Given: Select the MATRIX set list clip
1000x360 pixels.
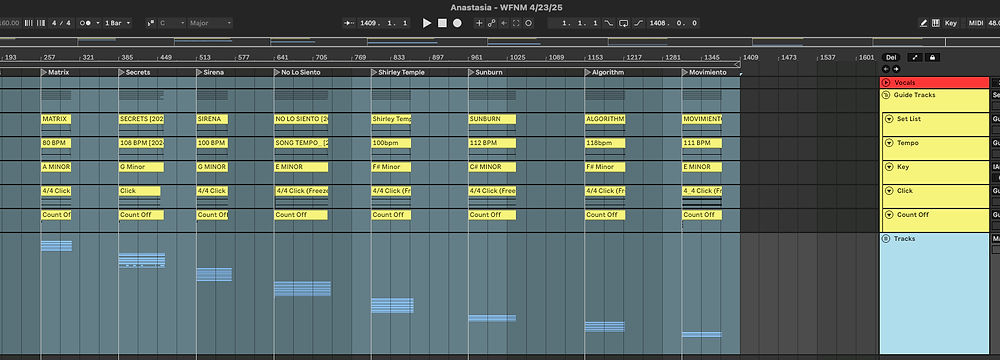Looking at the screenshot, I should click(56, 119).
